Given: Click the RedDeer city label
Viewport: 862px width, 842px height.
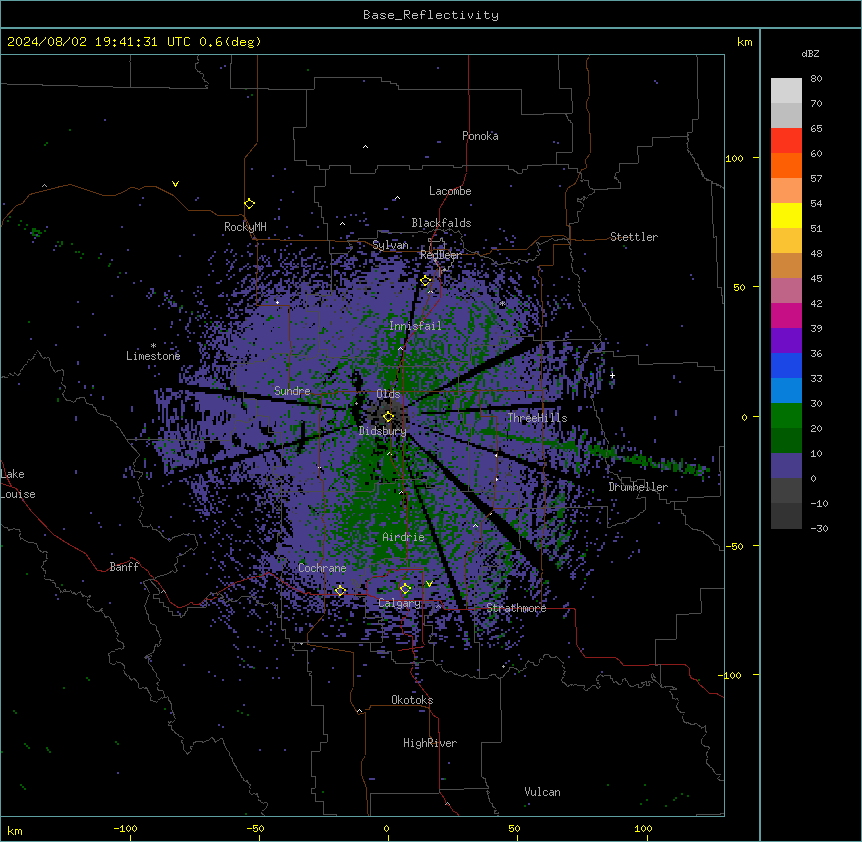Looking at the screenshot, I should coord(440,255).
